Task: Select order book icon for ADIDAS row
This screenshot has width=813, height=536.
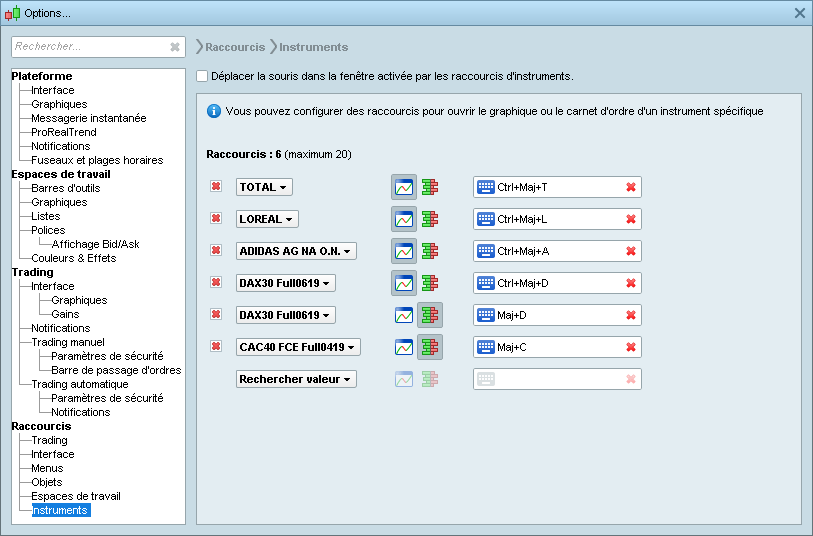Action: click(x=430, y=251)
